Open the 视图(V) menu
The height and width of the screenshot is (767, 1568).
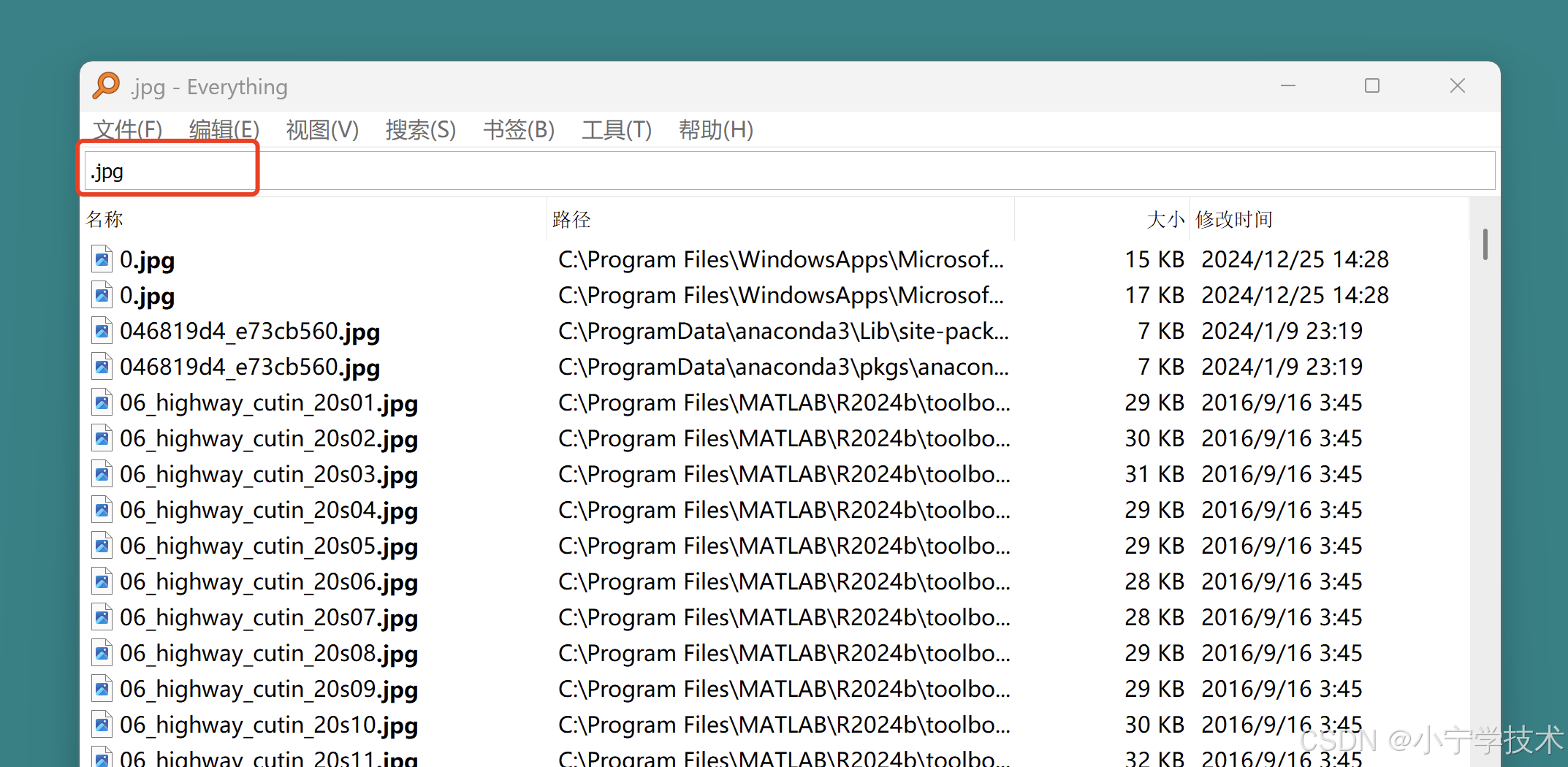coord(322,130)
